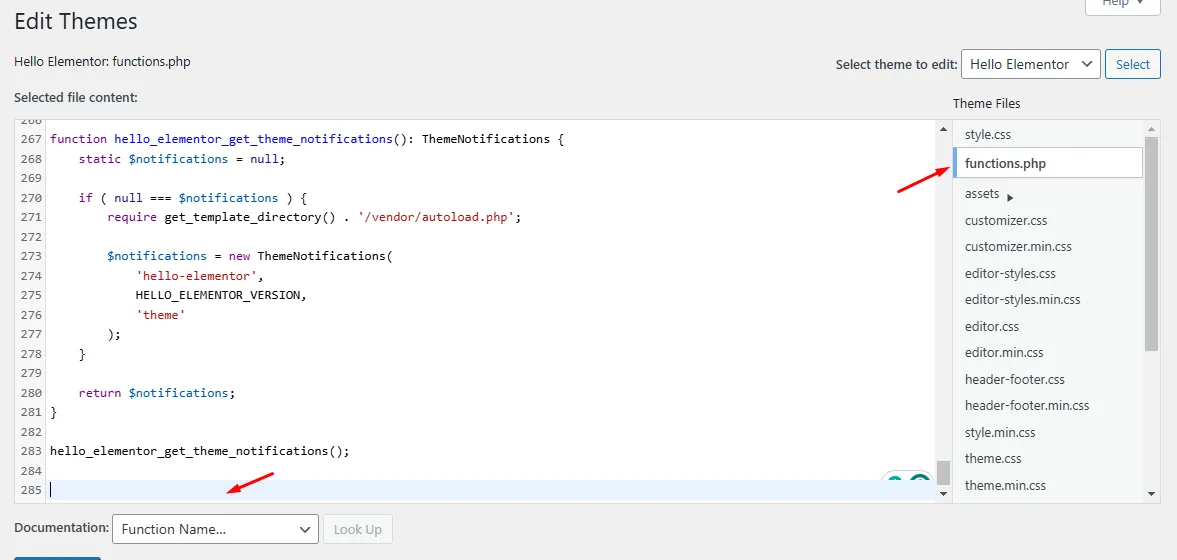Click the Help tab button
Viewport: 1177px width, 560px height.
click(1122, 5)
